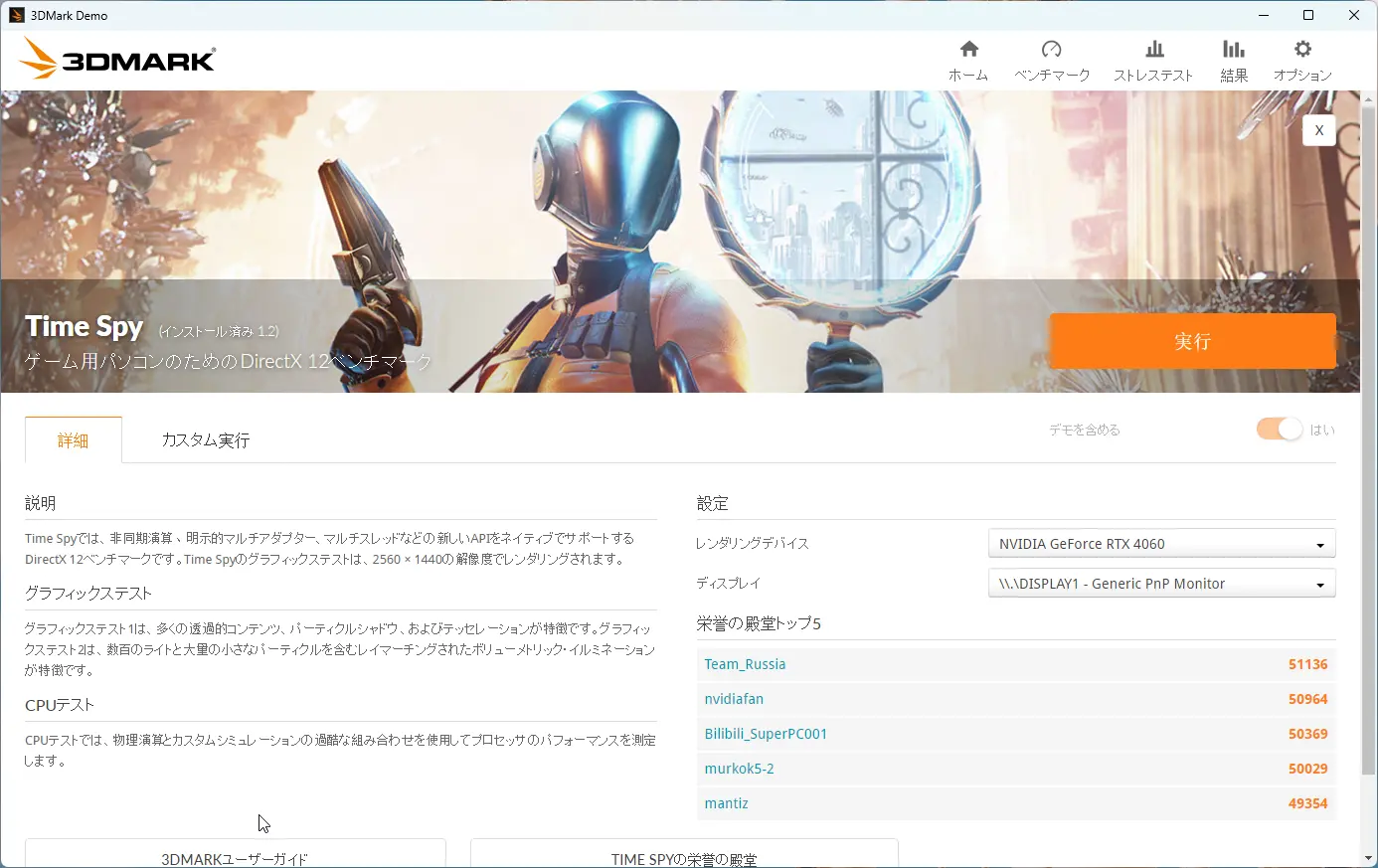Screen dimensions: 1378x868
Task: Select the 詳細 tab
Action: coord(74,440)
